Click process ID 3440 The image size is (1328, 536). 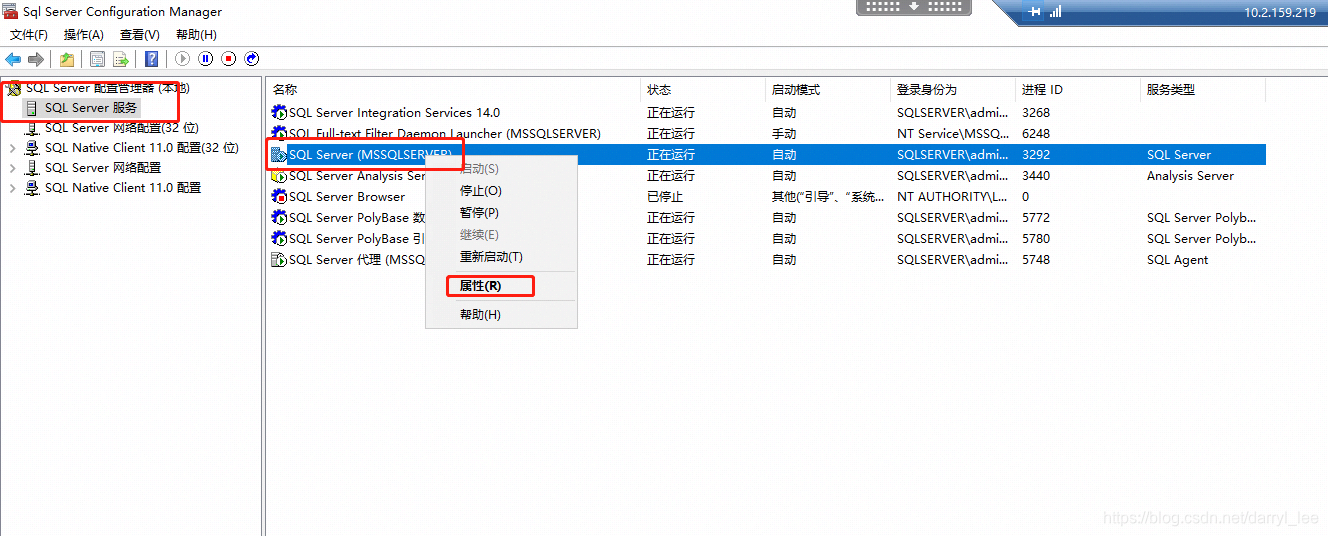tap(1037, 176)
